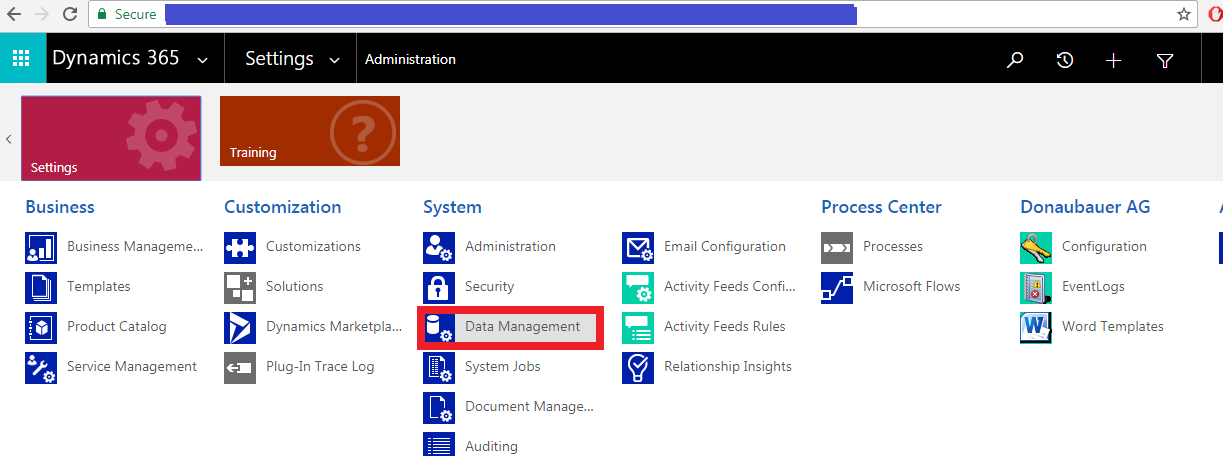Open Product Catalog link text

point(117,326)
